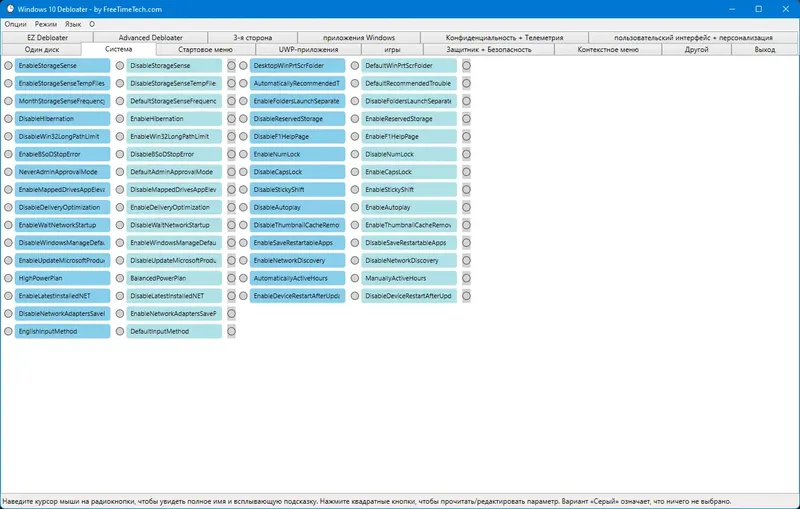Pick the HighPowerPlan radio button
Image resolution: width=800 pixels, height=509 pixels.
click(x=8, y=278)
